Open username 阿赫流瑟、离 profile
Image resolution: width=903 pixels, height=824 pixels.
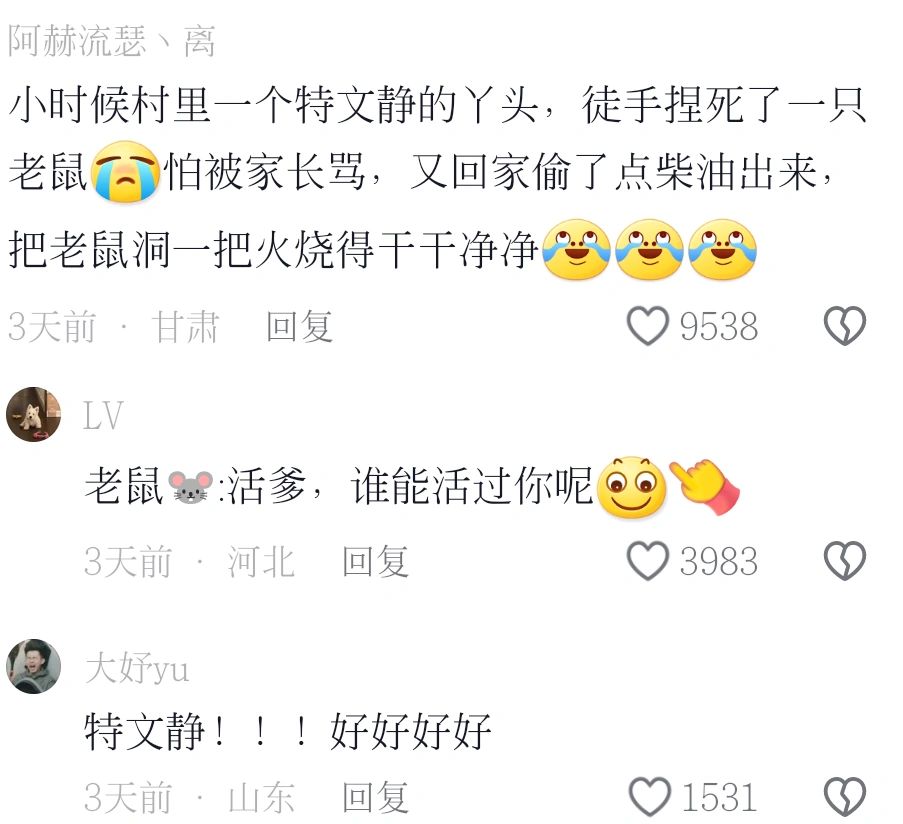(112, 41)
